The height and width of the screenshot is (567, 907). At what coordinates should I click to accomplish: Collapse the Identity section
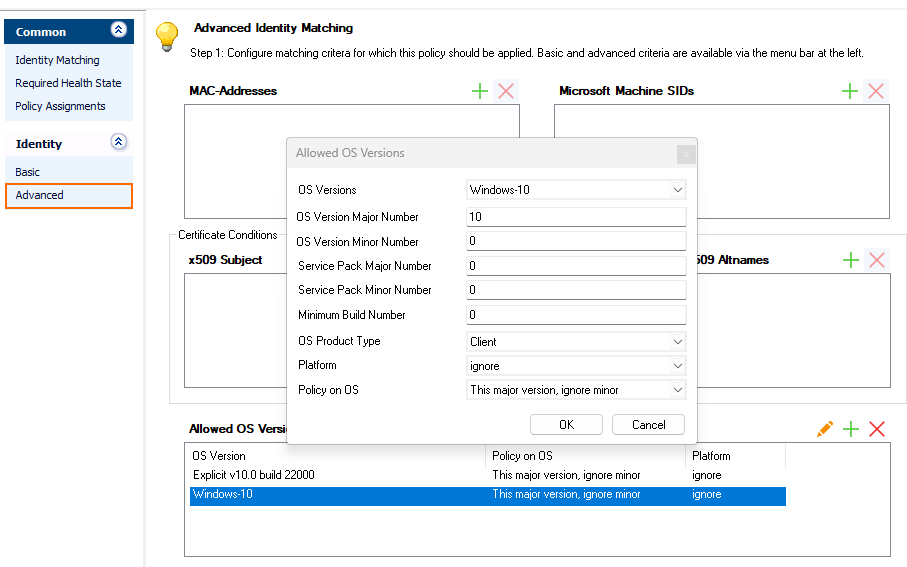click(x=119, y=143)
